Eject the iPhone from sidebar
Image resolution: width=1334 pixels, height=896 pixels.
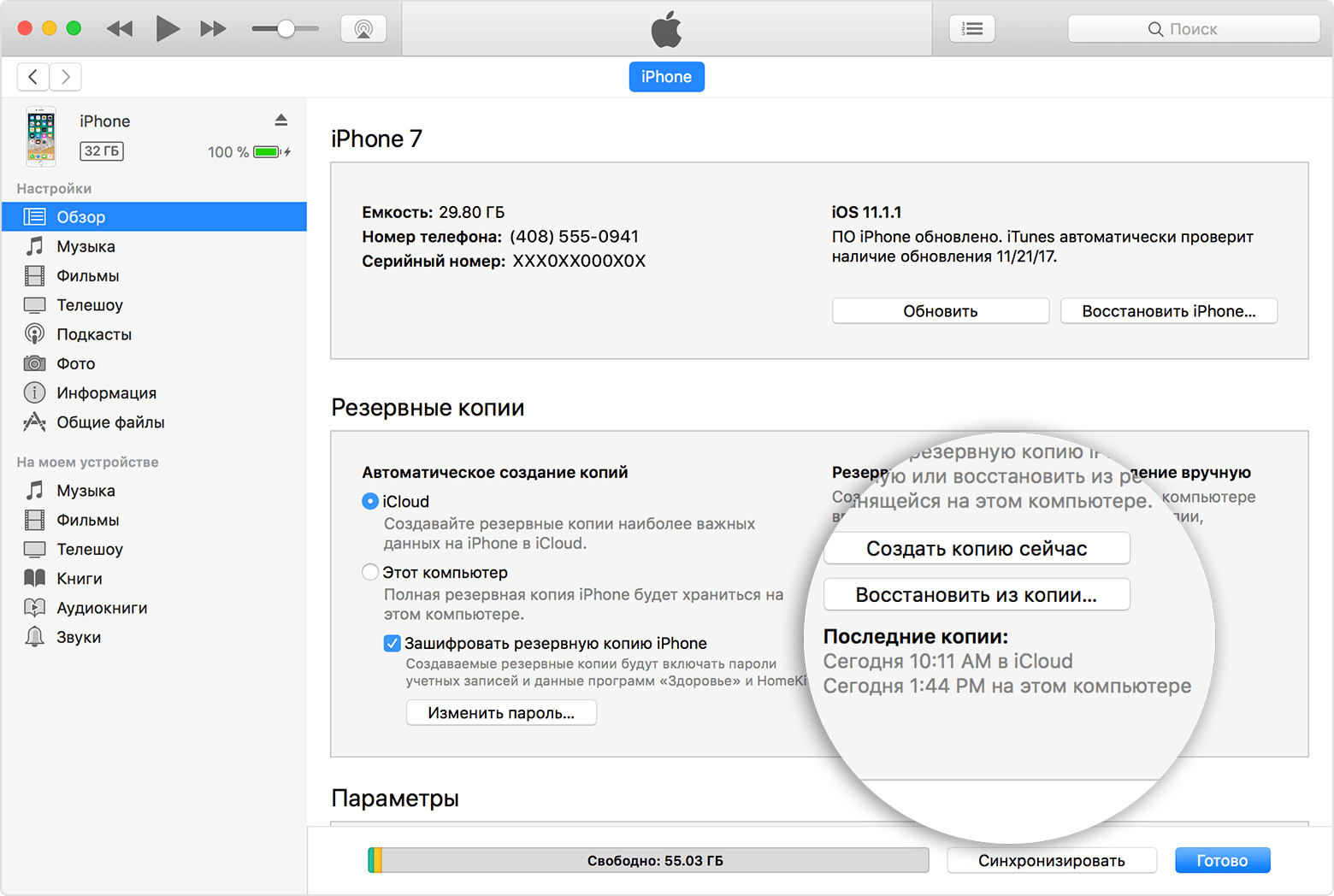point(280,121)
